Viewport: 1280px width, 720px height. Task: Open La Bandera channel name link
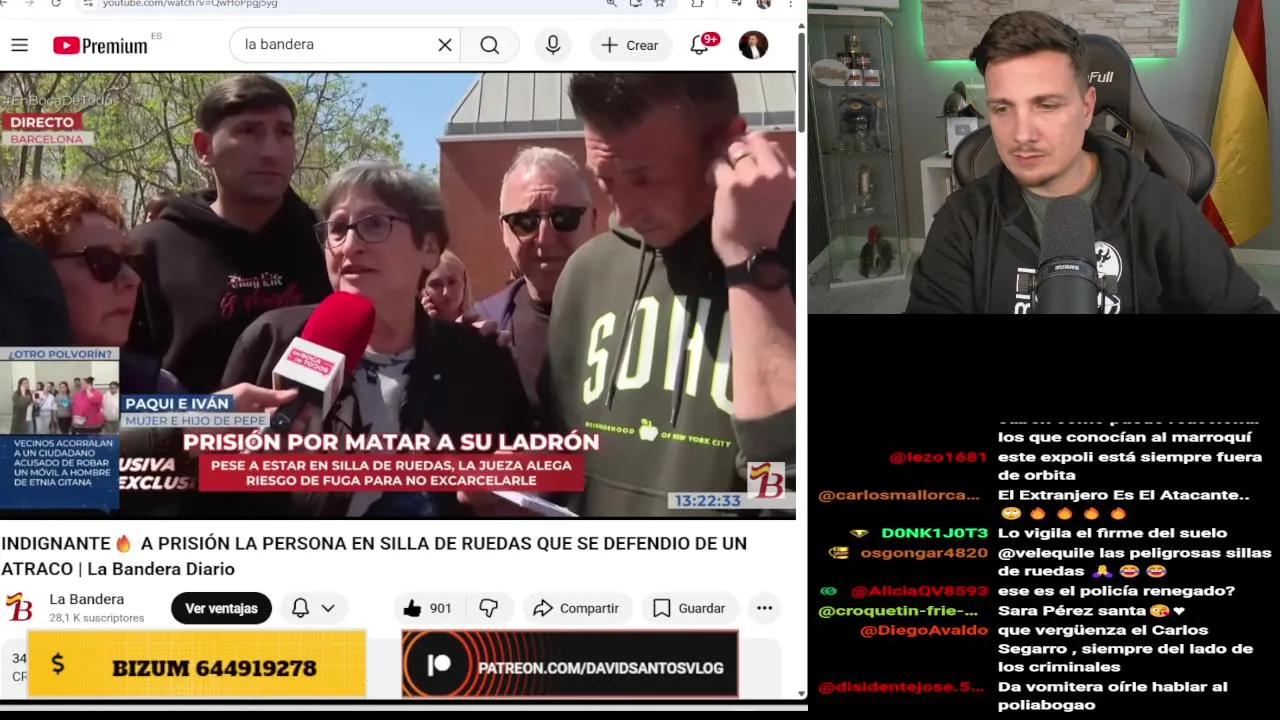click(87, 599)
